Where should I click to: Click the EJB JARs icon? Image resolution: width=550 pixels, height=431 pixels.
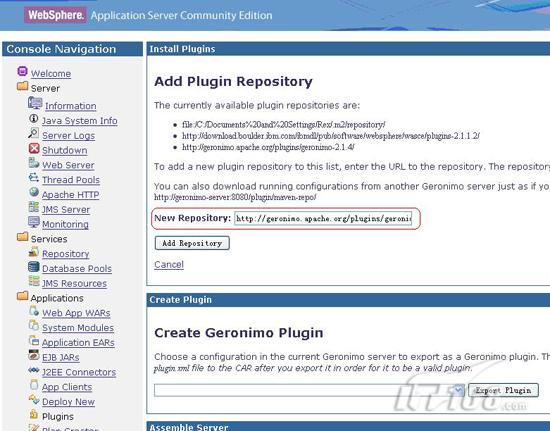[34, 355]
